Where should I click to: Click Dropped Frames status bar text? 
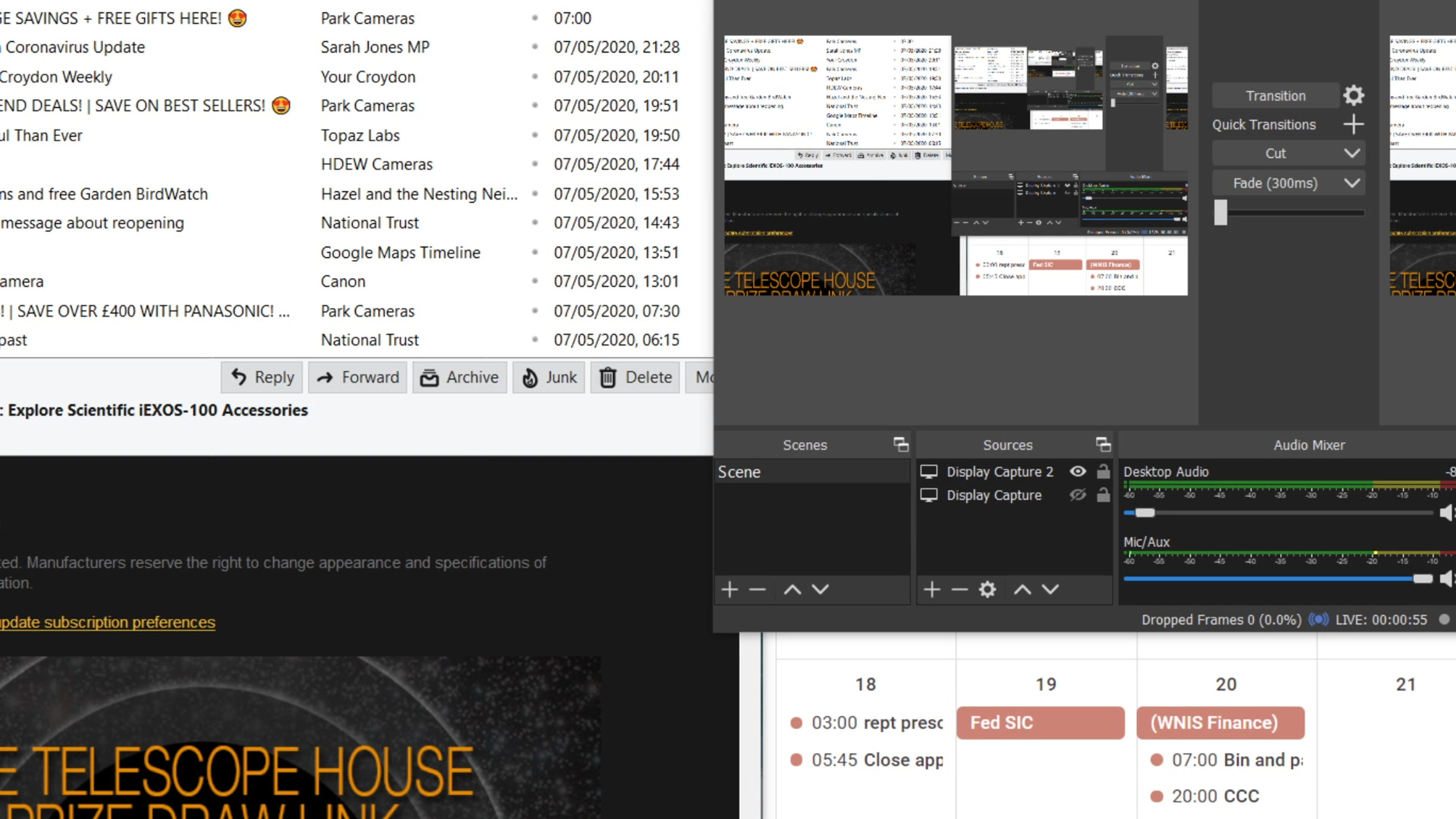coord(1221,620)
